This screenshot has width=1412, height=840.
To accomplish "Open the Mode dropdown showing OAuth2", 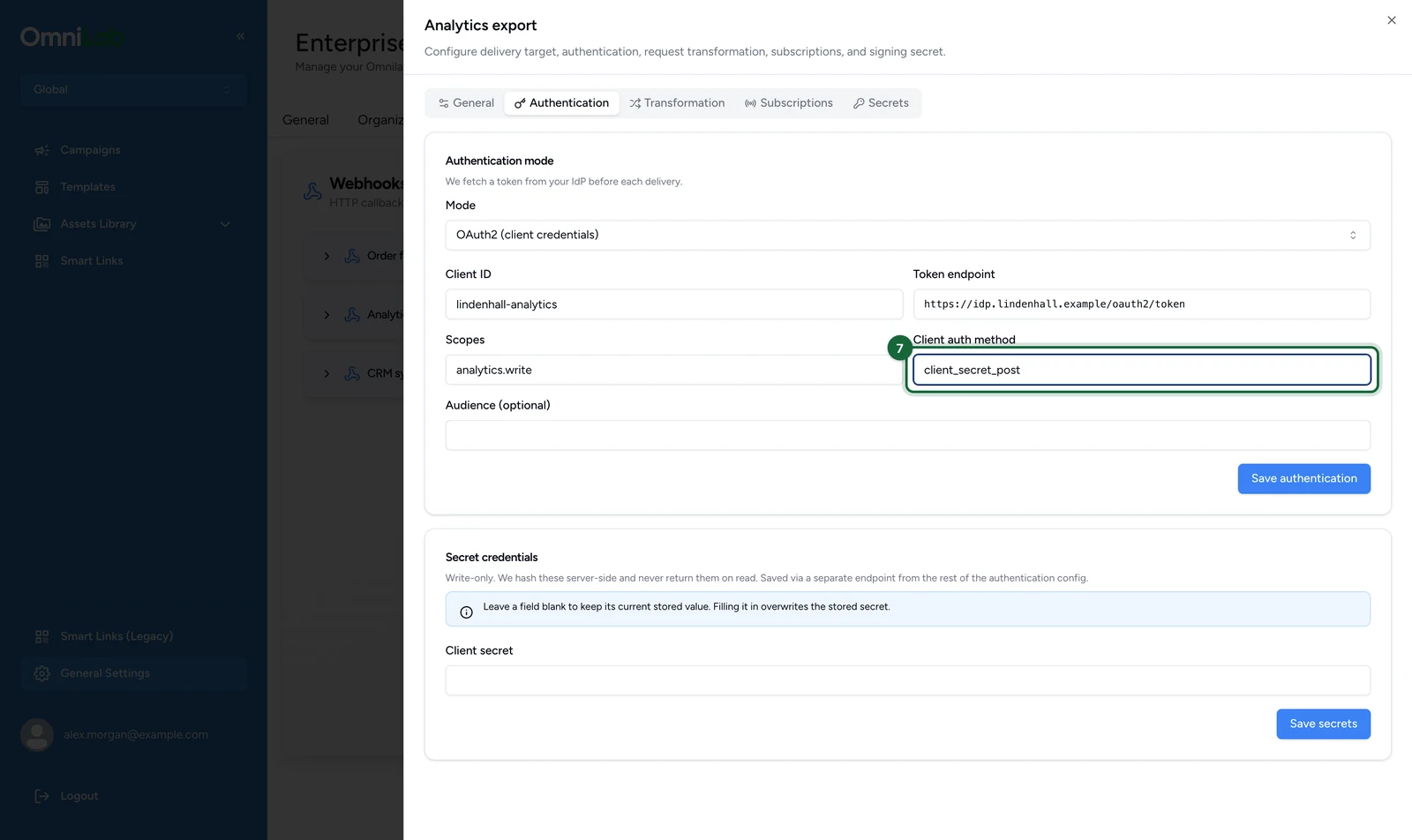I will coord(907,235).
